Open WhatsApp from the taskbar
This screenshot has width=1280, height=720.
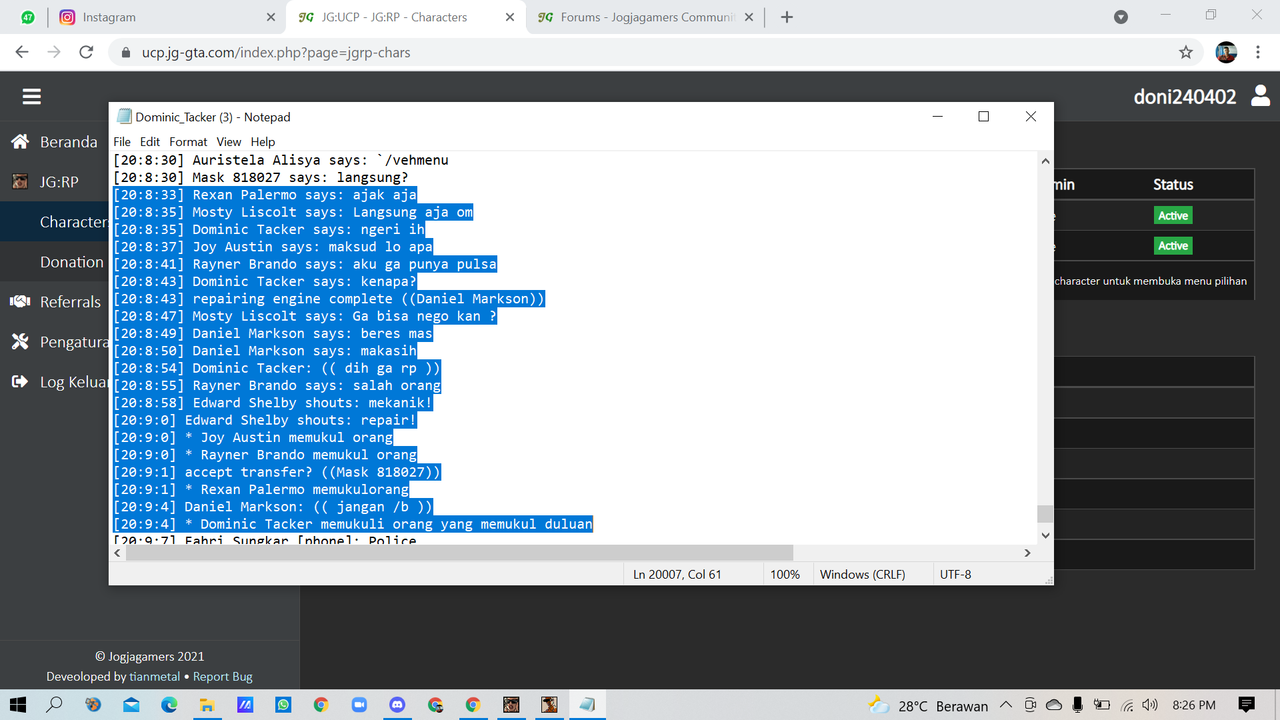[283, 705]
